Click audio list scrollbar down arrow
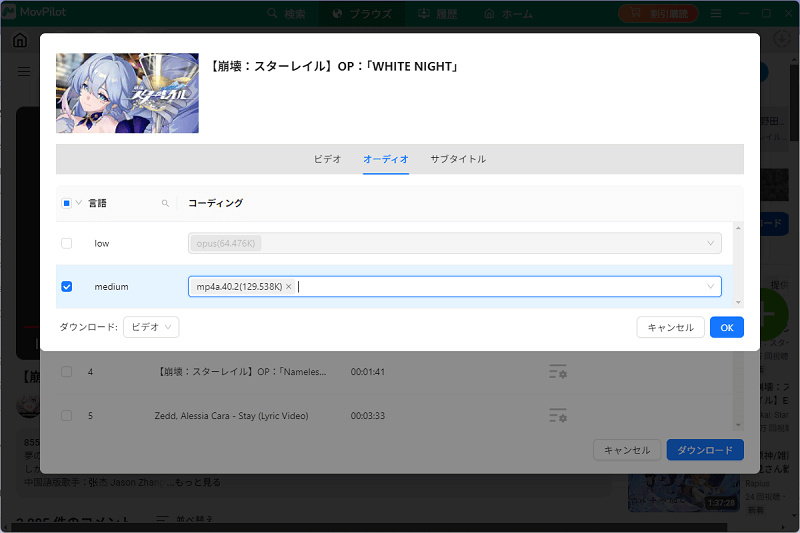 (738, 302)
